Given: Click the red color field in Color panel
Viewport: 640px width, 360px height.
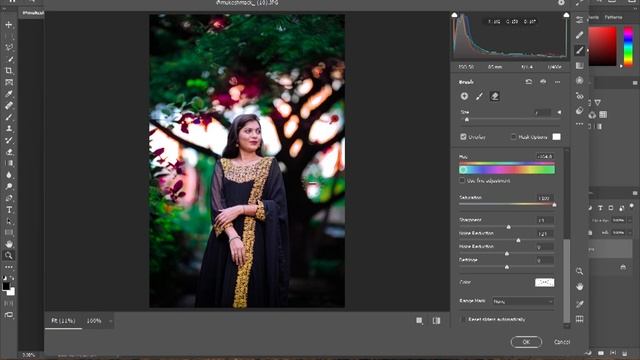Looking at the screenshot, I should point(602,47).
